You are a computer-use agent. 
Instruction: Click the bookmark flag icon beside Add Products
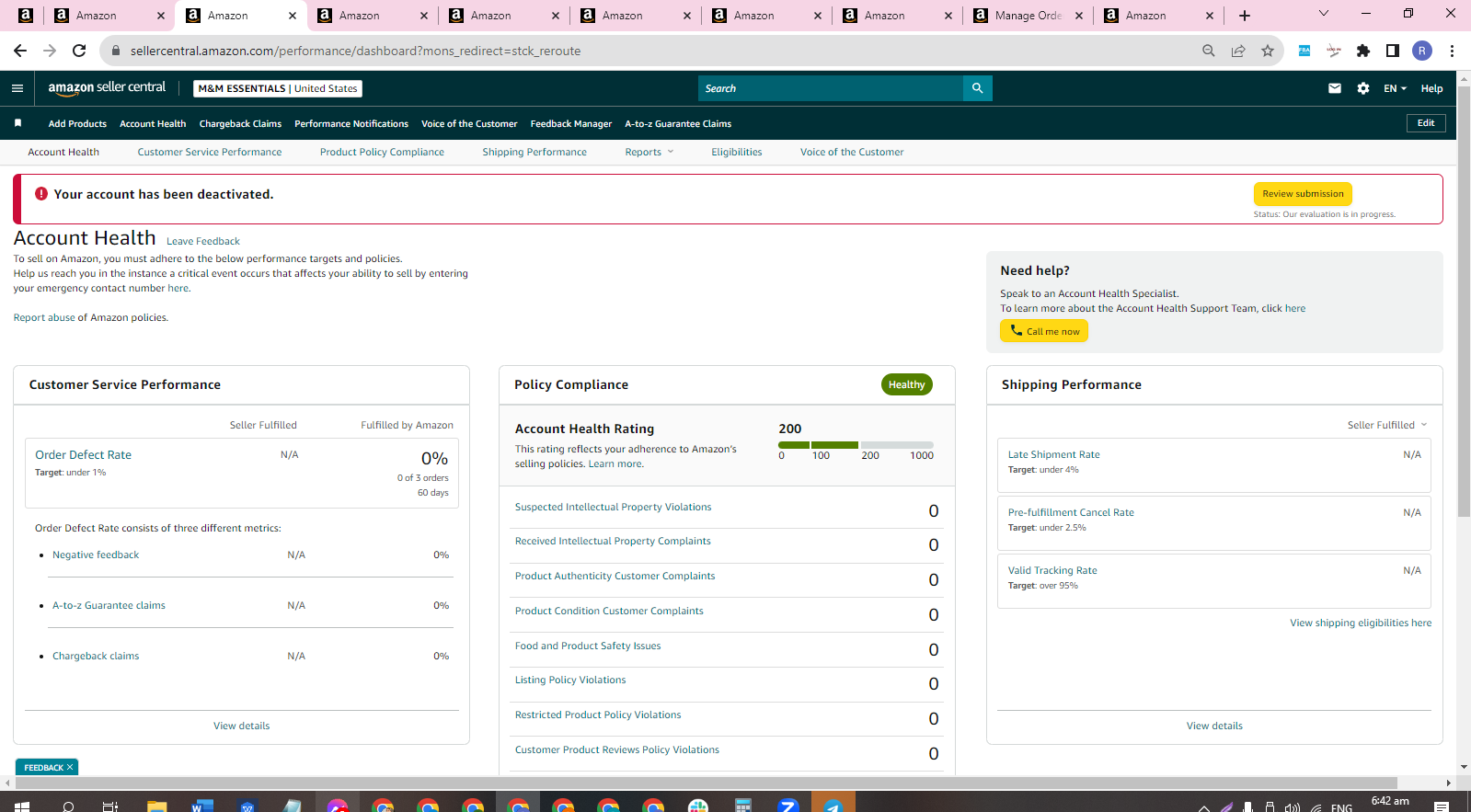[17, 123]
